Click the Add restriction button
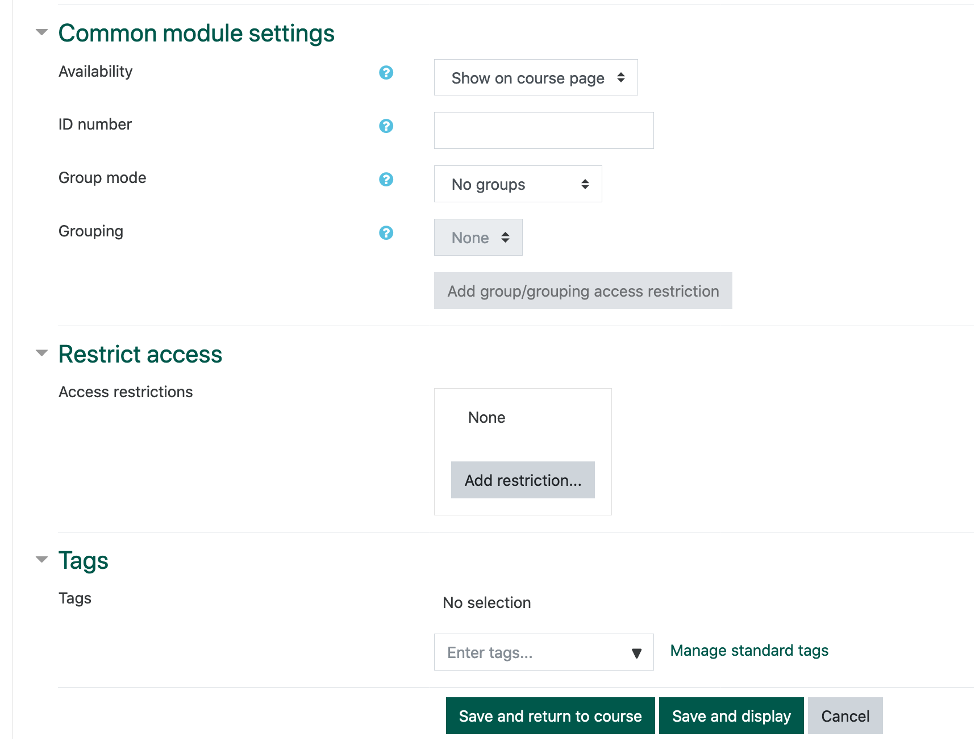Image resolution: width=974 pixels, height=739 pixels. (522, 480)
